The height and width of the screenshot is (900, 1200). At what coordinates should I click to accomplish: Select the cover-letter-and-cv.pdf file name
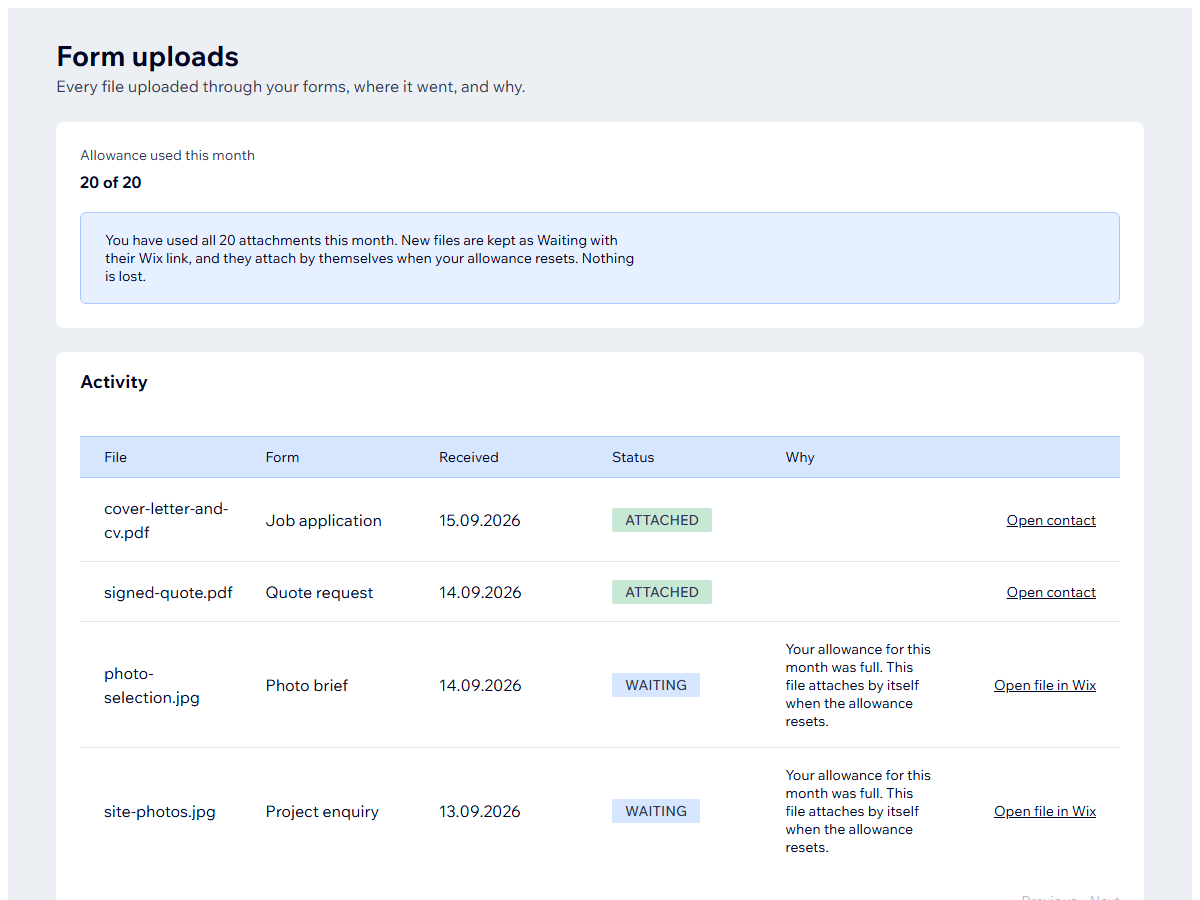point(166,520)
